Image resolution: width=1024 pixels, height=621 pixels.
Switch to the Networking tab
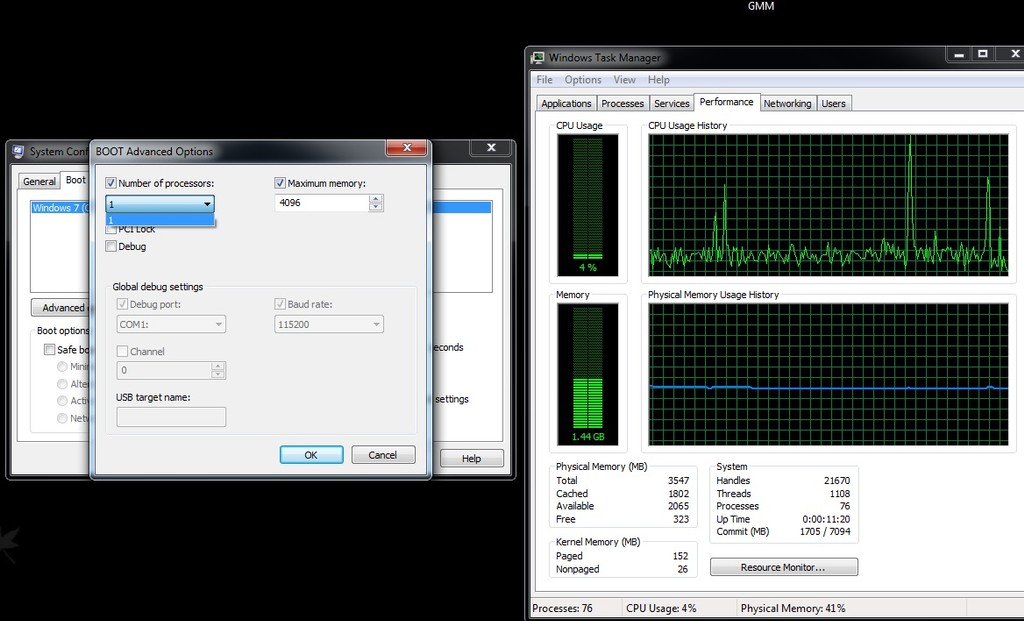tap(787, 103)
